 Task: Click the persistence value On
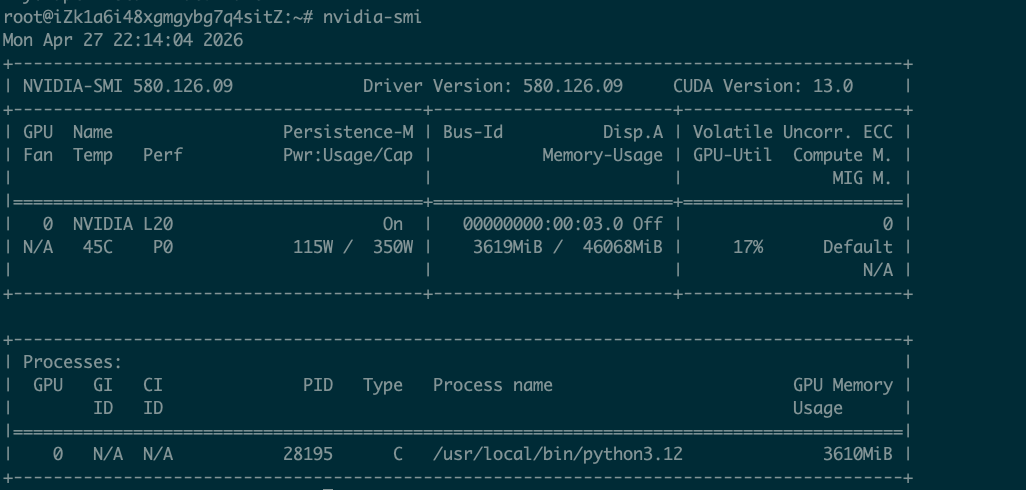(393, 224)
